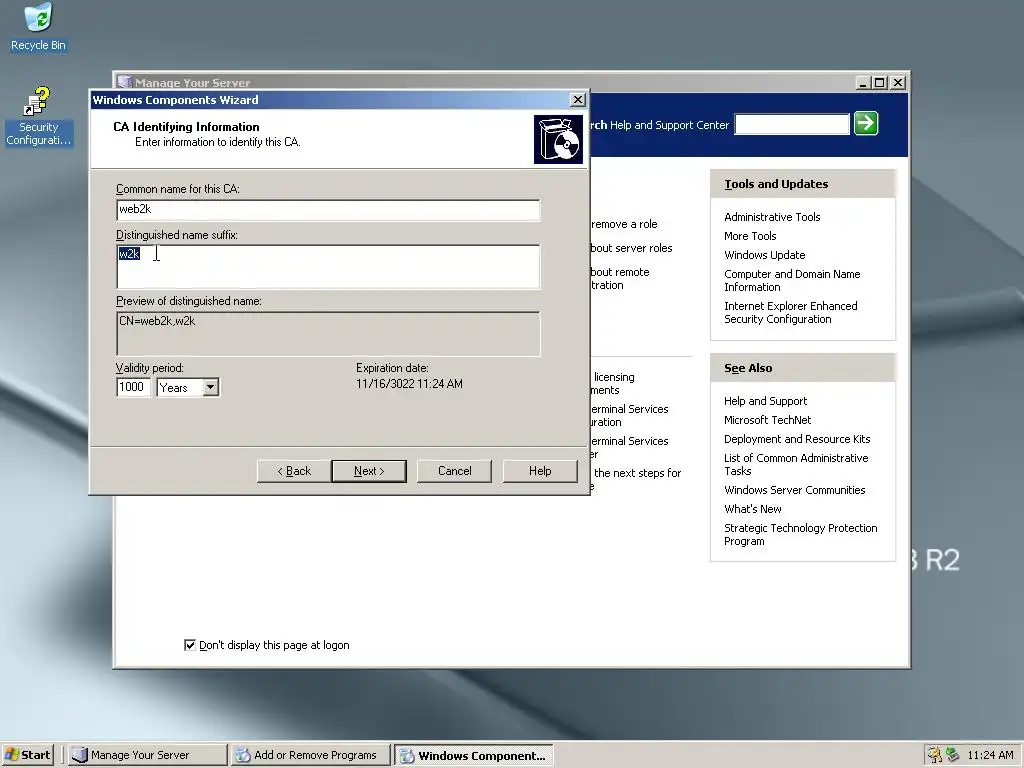The image size is (1024, 768).
Task: Click the CA Identifying Information heading
Action: pos(186,127)
